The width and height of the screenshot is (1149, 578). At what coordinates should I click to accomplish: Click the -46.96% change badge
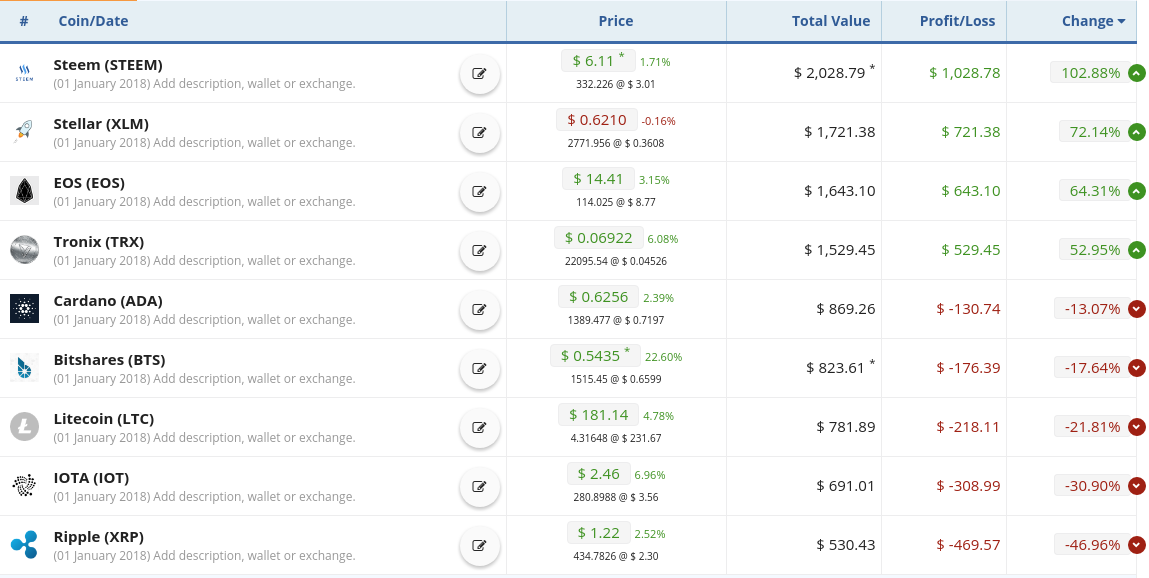1093,545
